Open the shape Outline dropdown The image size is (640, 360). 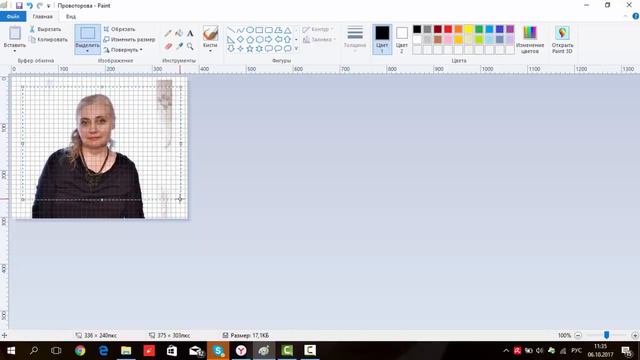pyautogui.click(x=318, y=29)
